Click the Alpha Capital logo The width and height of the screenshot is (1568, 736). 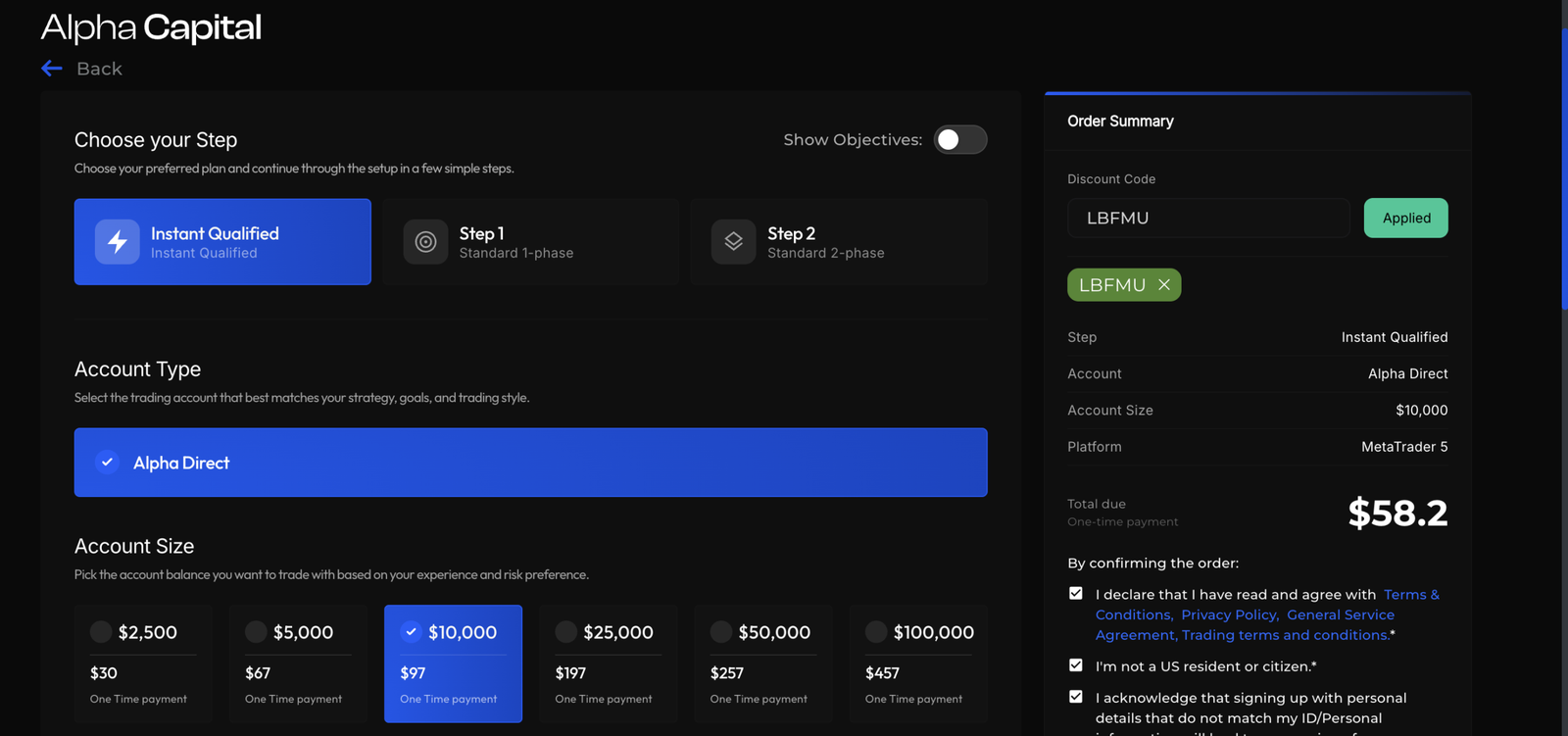151,27
